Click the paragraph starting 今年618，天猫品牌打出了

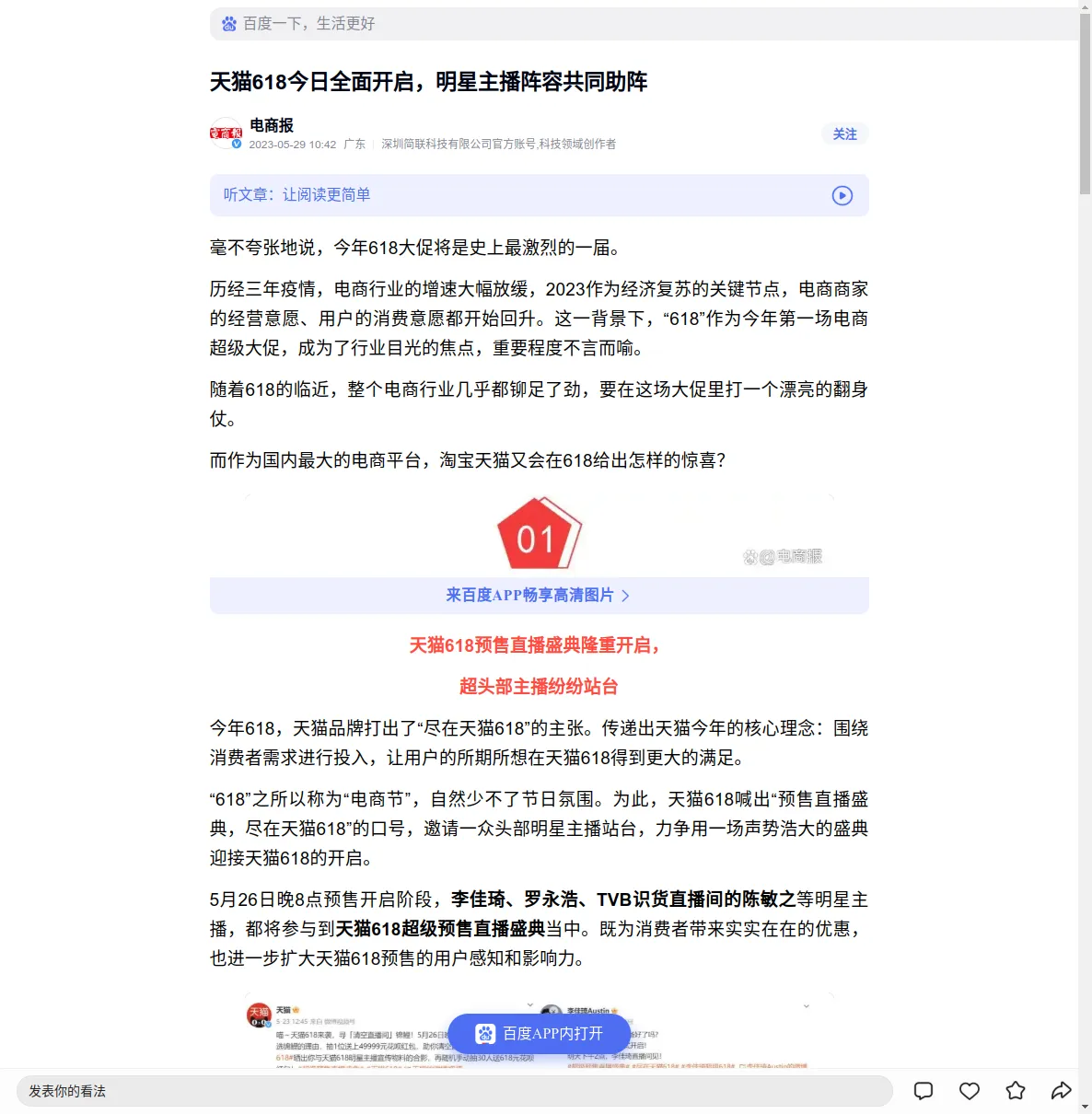point(539,743)
